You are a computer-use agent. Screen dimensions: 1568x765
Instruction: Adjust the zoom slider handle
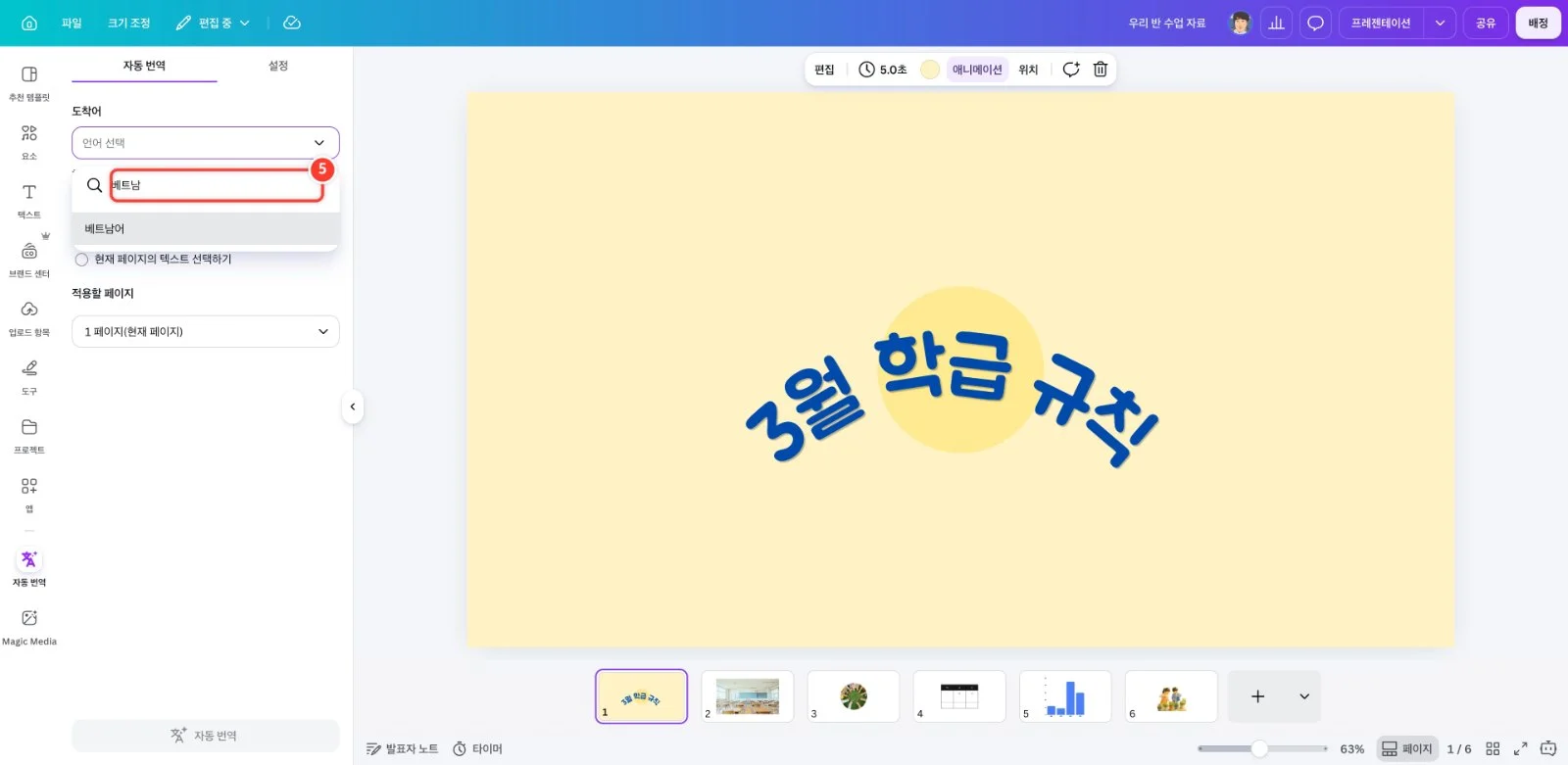(1259, 748)
